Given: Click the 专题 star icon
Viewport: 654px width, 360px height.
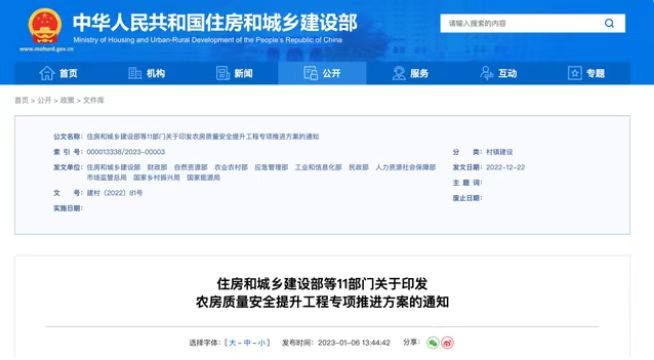Looking at the screenshot, I should coord(575,73).
